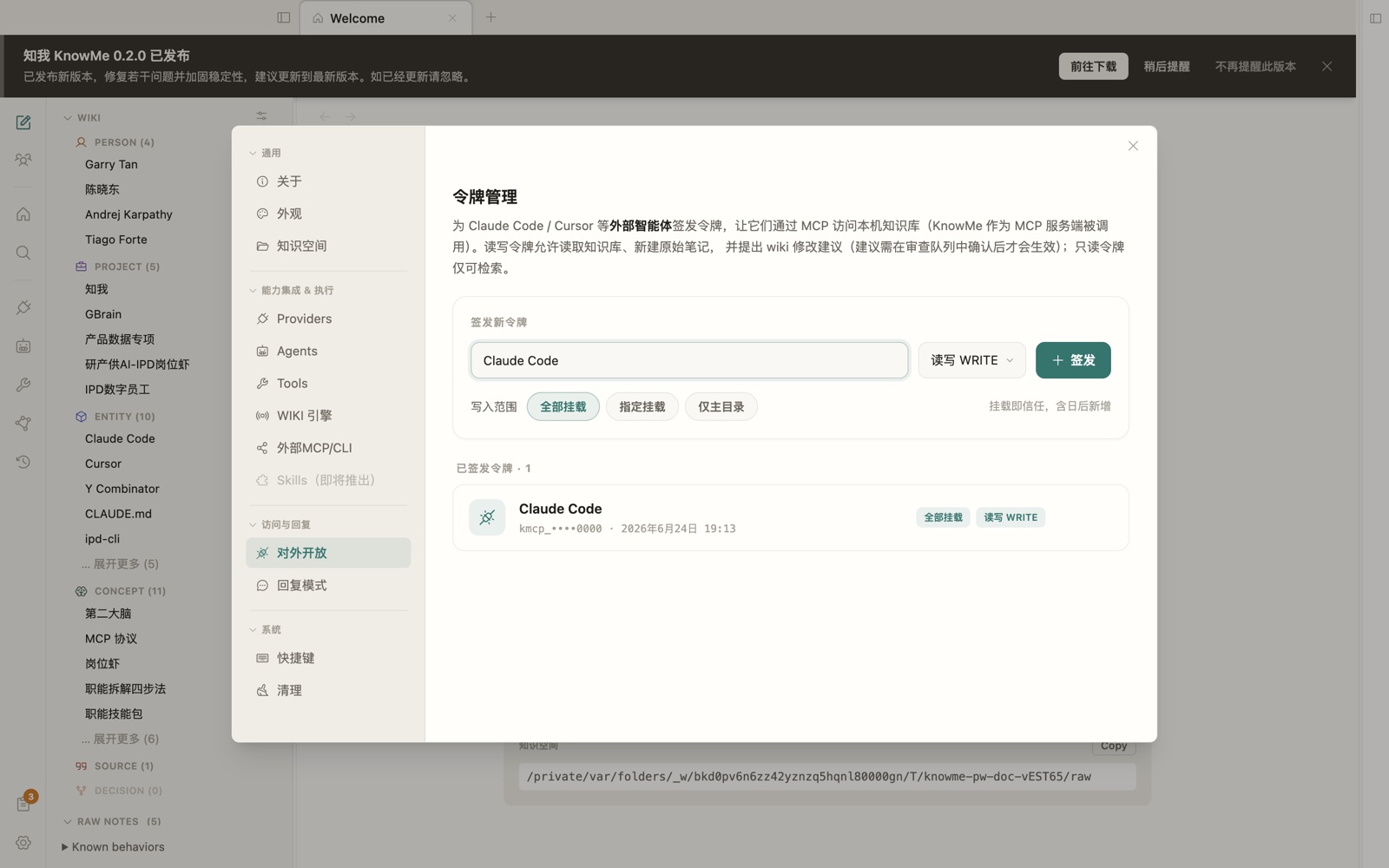
Task: Open MCP 协议 concept page
Action: coord(111,639)
